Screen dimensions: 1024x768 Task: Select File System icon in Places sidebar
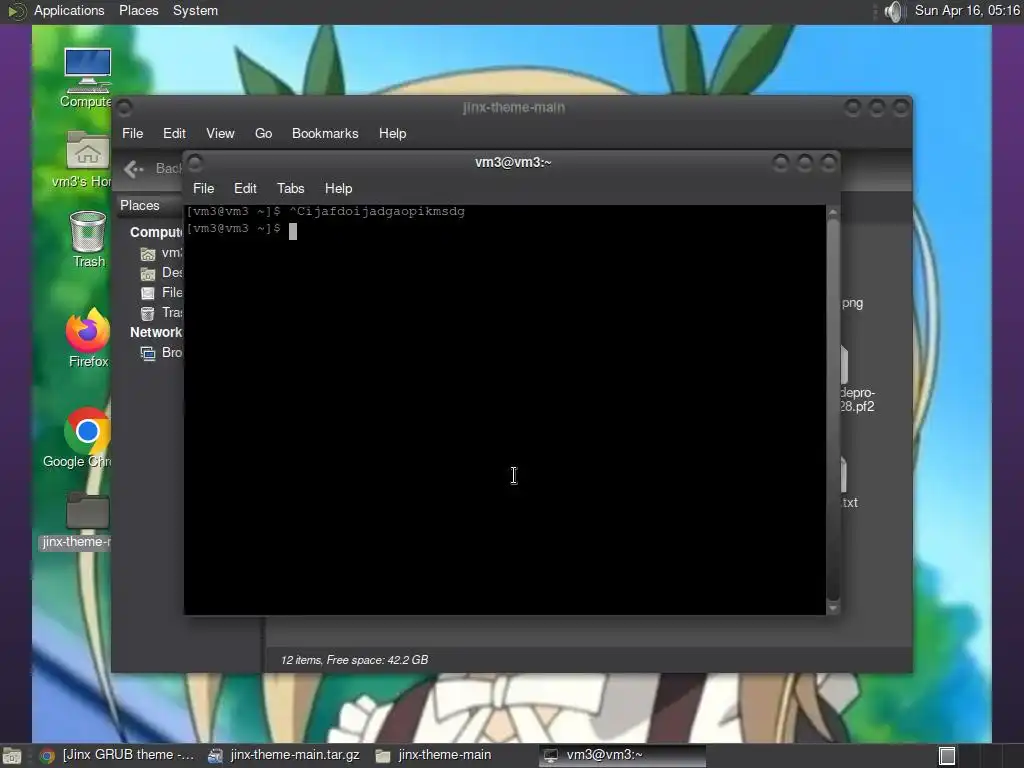pyautogui.click(x=148, y=293)
